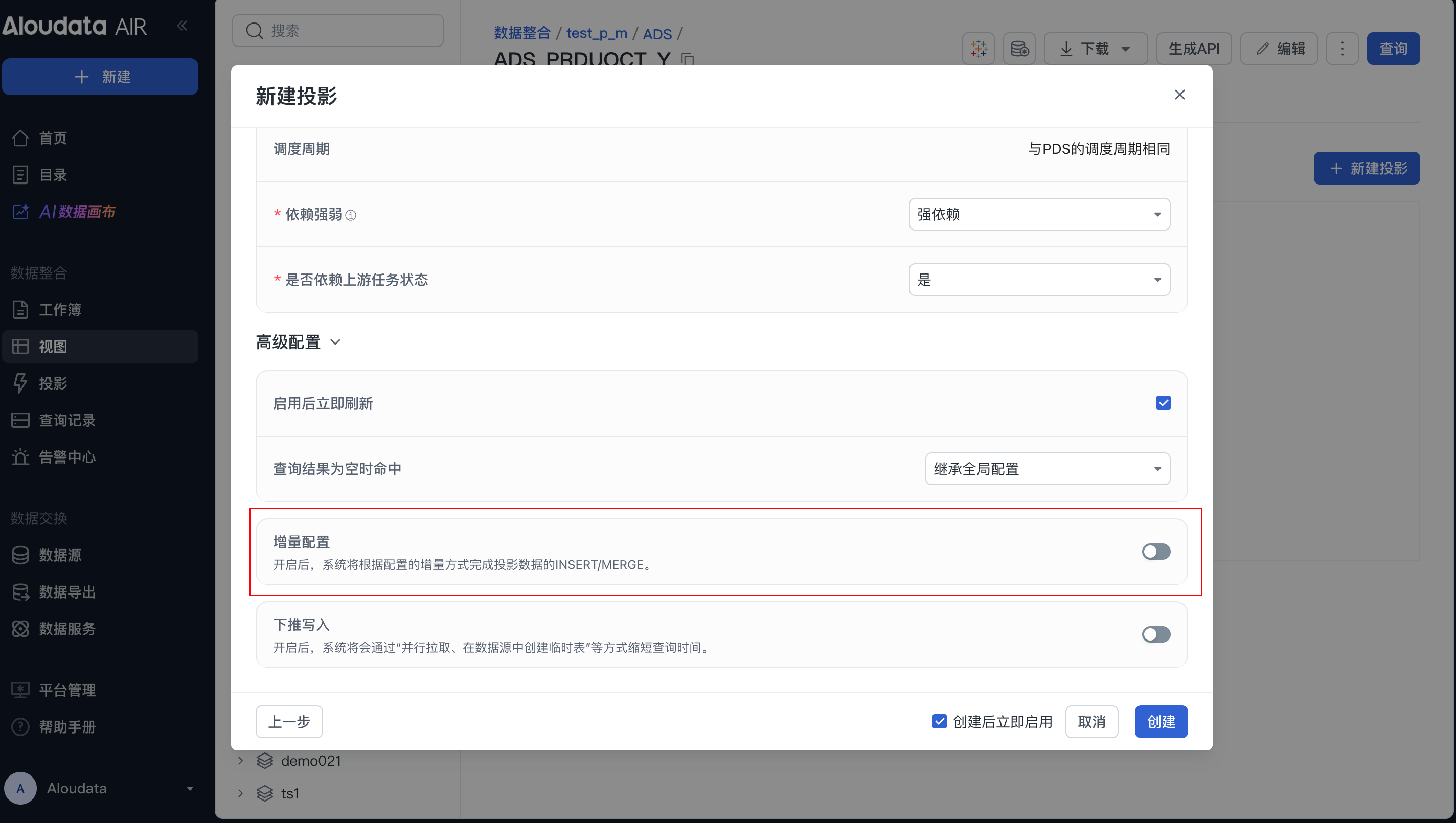Click the question mark icon beside 帮助手册
The height and width of the screenshot is (823, 1456).
[20, 726]
